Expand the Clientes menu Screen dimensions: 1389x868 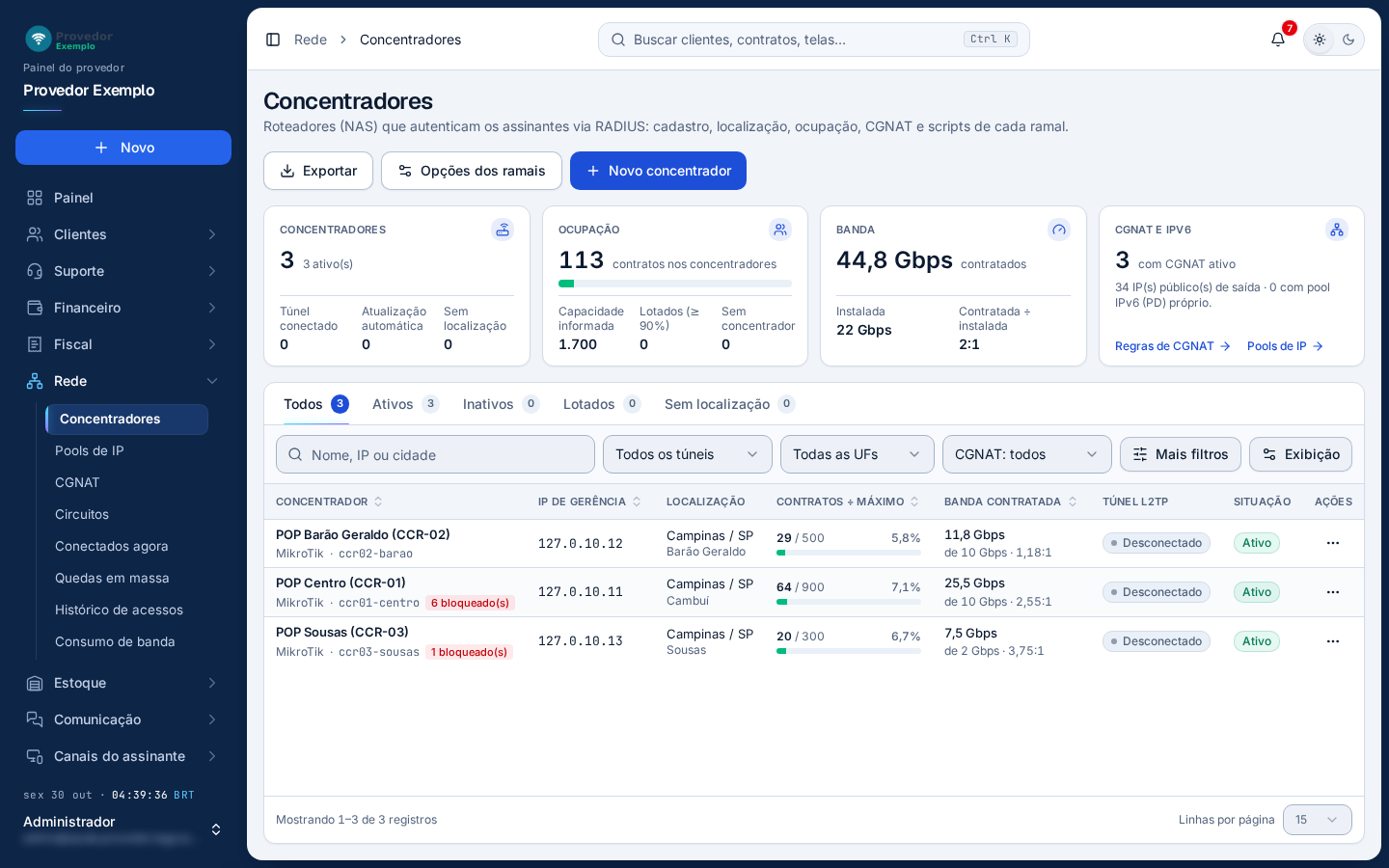[123, 234]
